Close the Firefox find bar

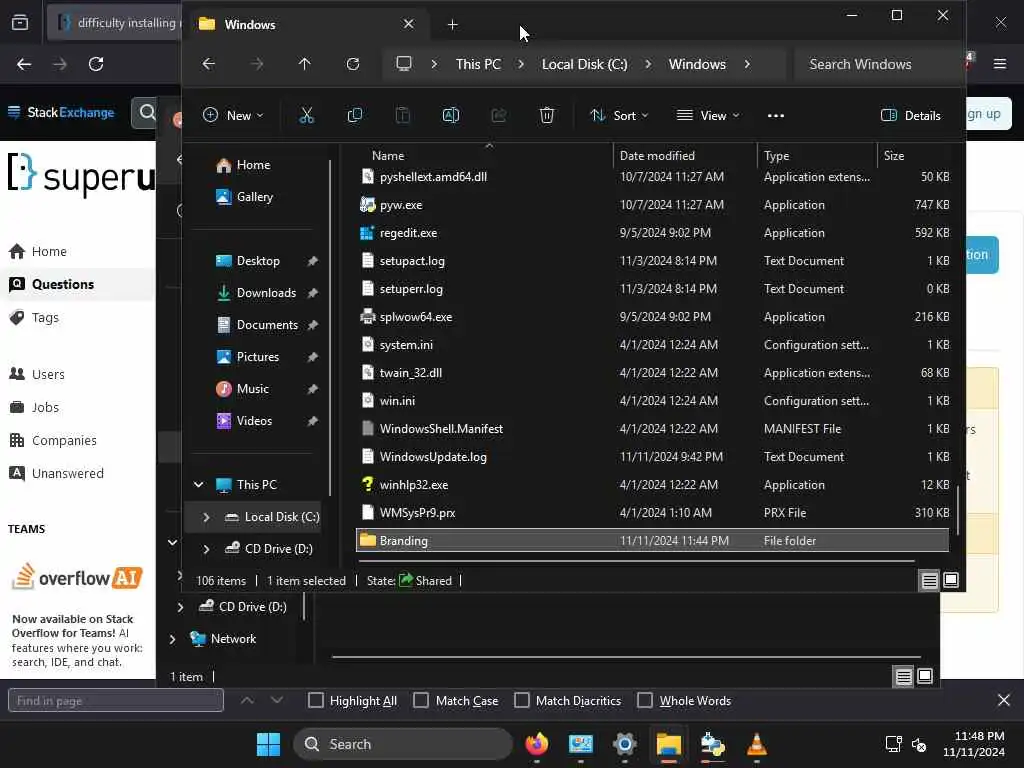(x=1004, y=700)
